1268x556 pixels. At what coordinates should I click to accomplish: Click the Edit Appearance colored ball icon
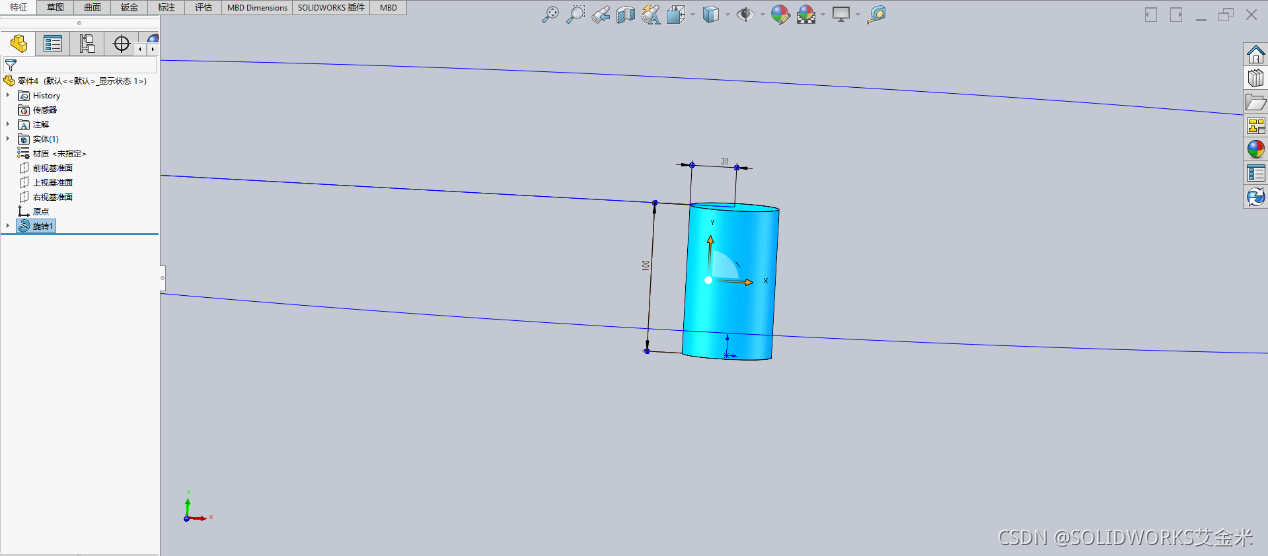[x=779, y=15]
